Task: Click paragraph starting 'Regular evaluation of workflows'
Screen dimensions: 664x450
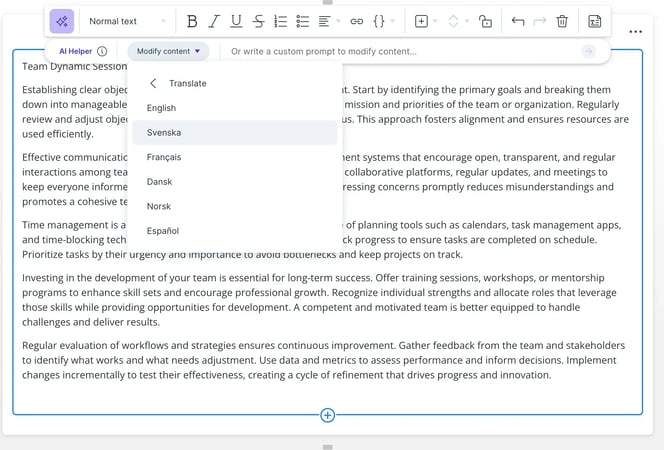Action: (323, 360)
